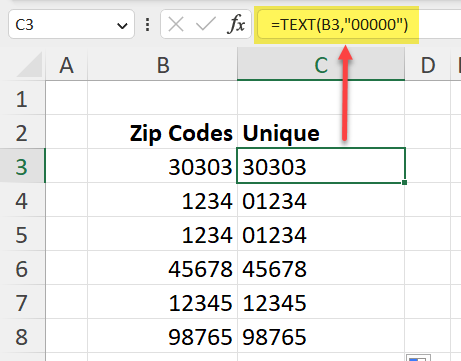Select the Zip Codes header cell

(x=163, y=133)
